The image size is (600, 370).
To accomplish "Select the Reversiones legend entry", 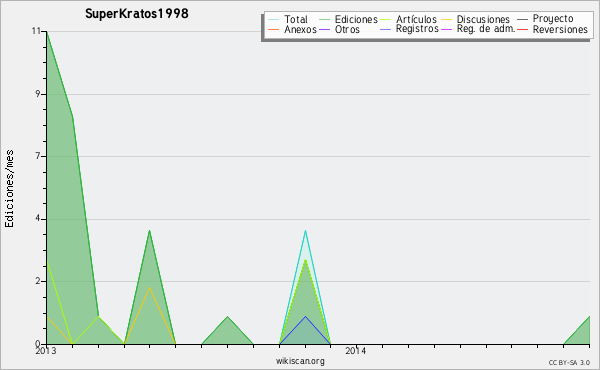I will [x=560, y=29].
